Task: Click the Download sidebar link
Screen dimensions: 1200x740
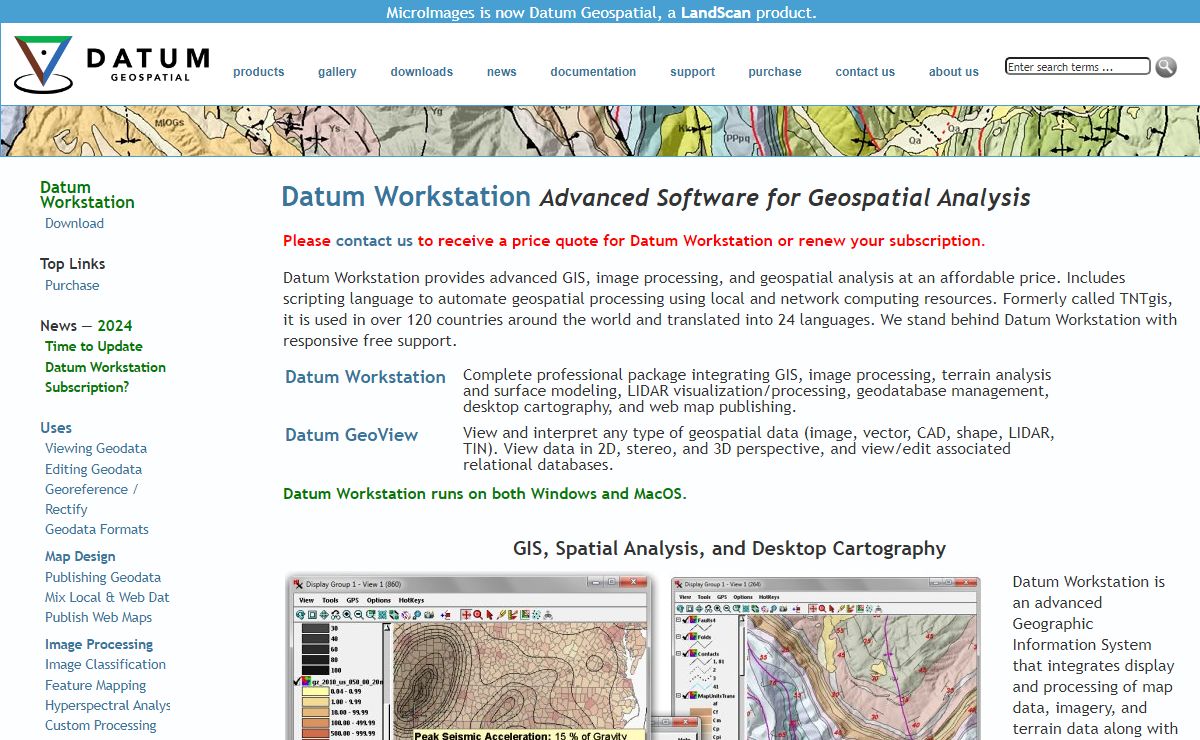Action: pyautogui.click(x=74, y=224)
